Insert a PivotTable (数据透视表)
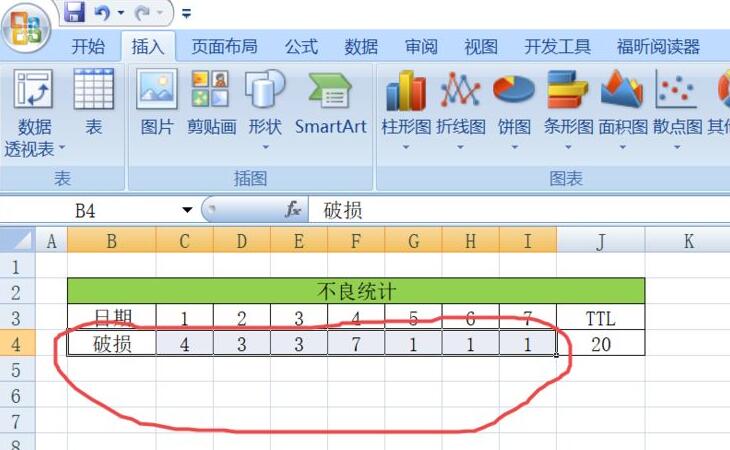The image size is (730, 450). tap(34, 114)
